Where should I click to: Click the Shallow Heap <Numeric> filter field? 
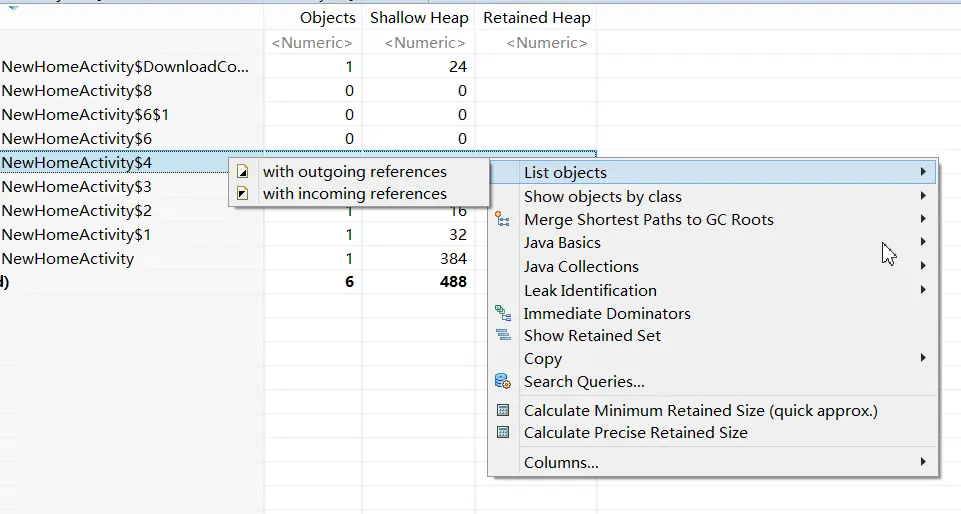pos(419,43)
